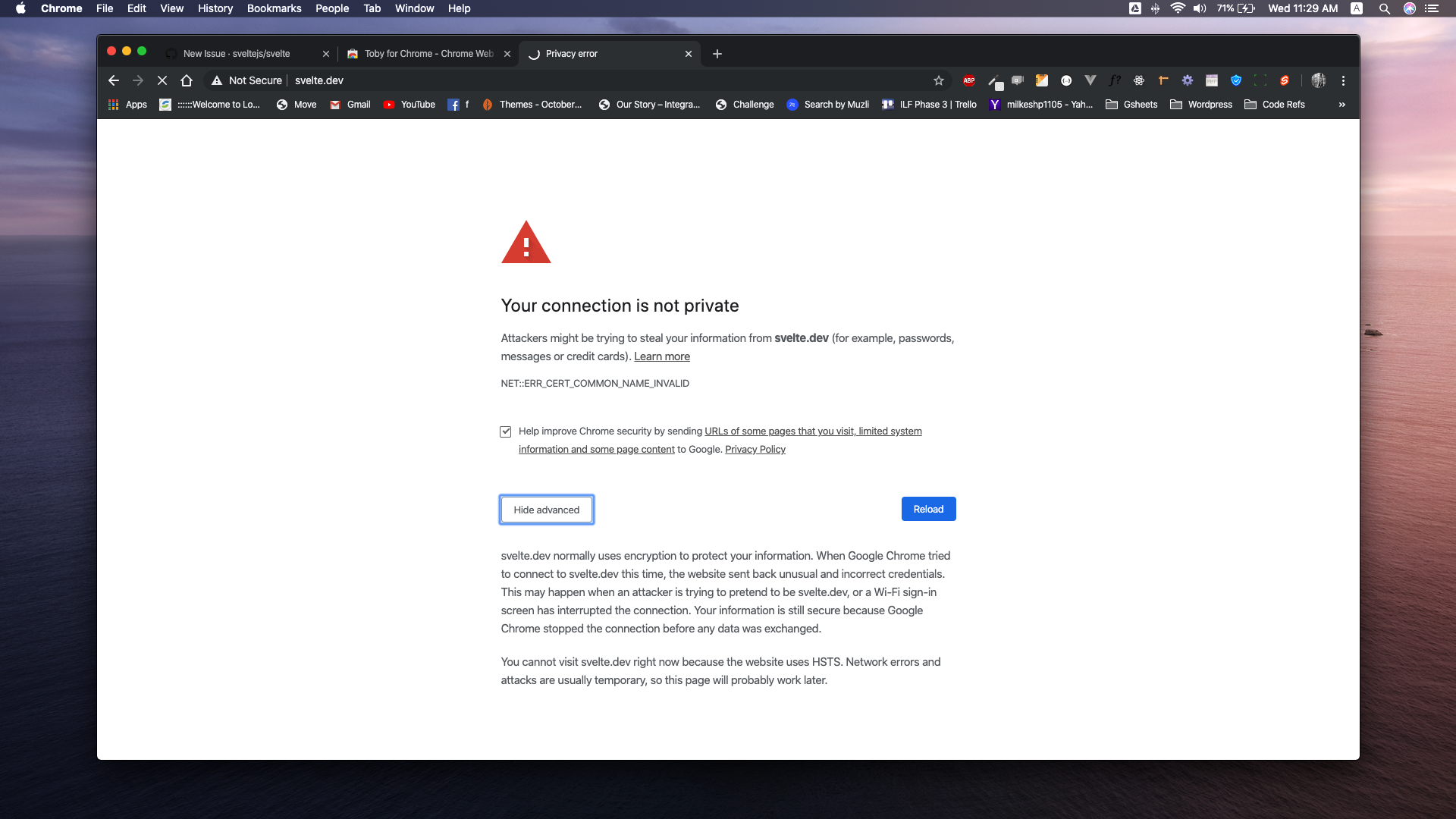Viewport: 1456px width, 819px height.
Task: Open the Svelte DevTools extension
Action: coord(1285,80)
